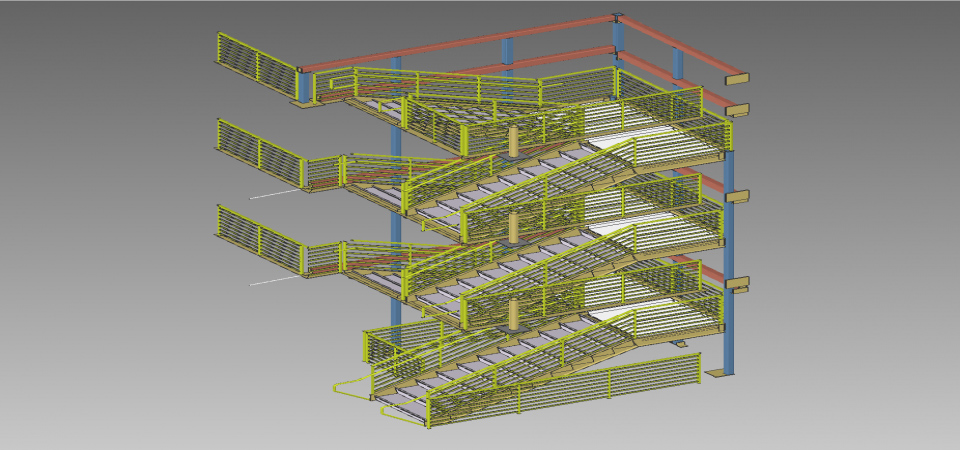Select the lower white leader line at left
The image size is (960, 450).
click(x=272, y=281)
